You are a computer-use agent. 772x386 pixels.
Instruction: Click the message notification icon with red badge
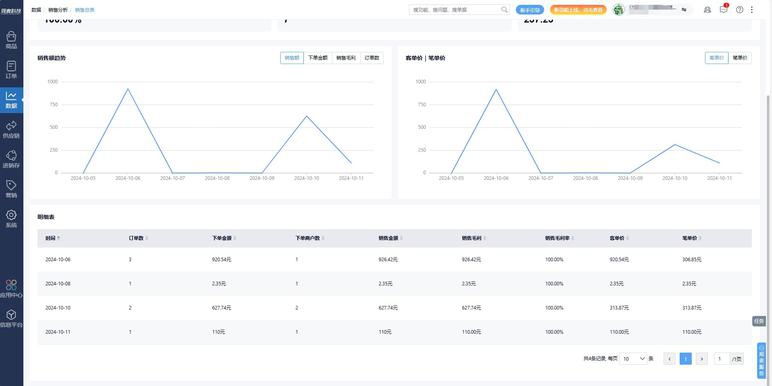723,9
